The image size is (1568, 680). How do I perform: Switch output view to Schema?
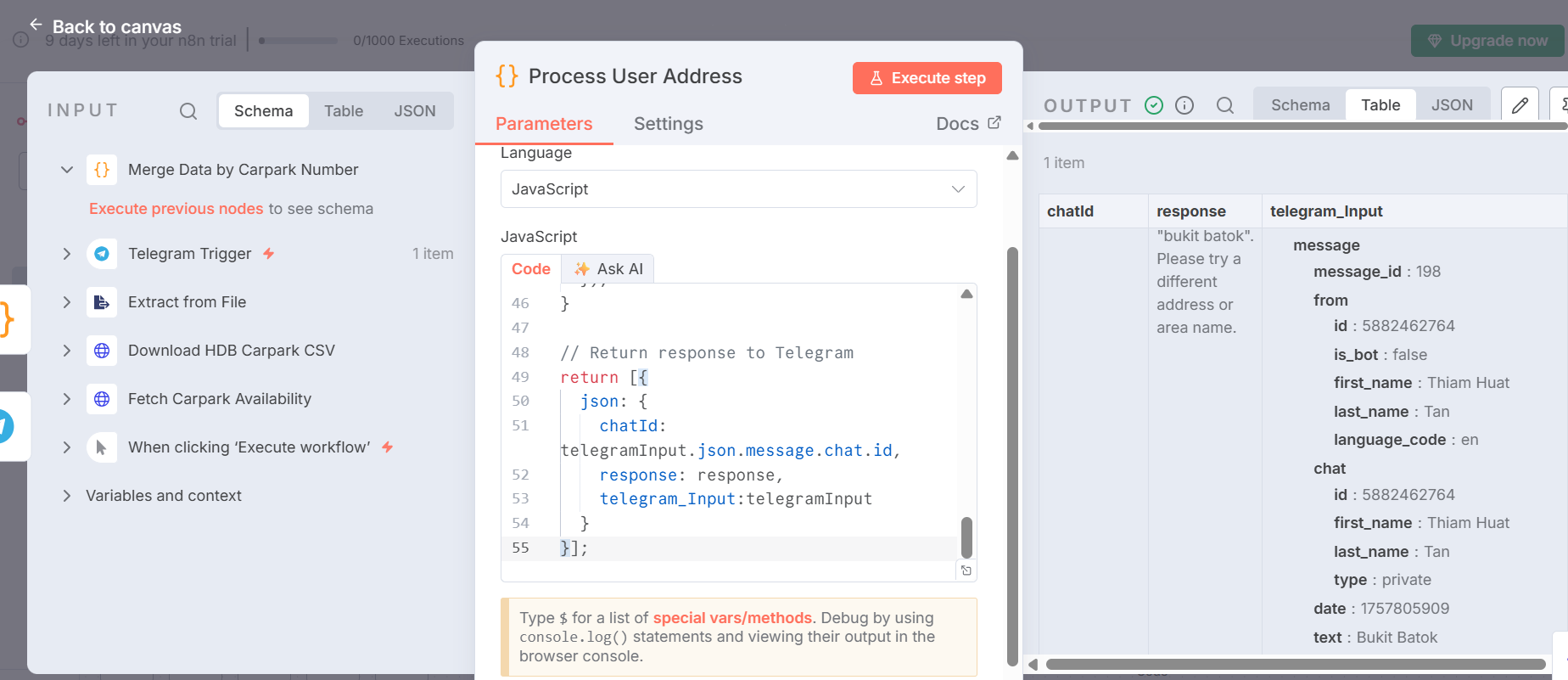tap(1300, 105)
